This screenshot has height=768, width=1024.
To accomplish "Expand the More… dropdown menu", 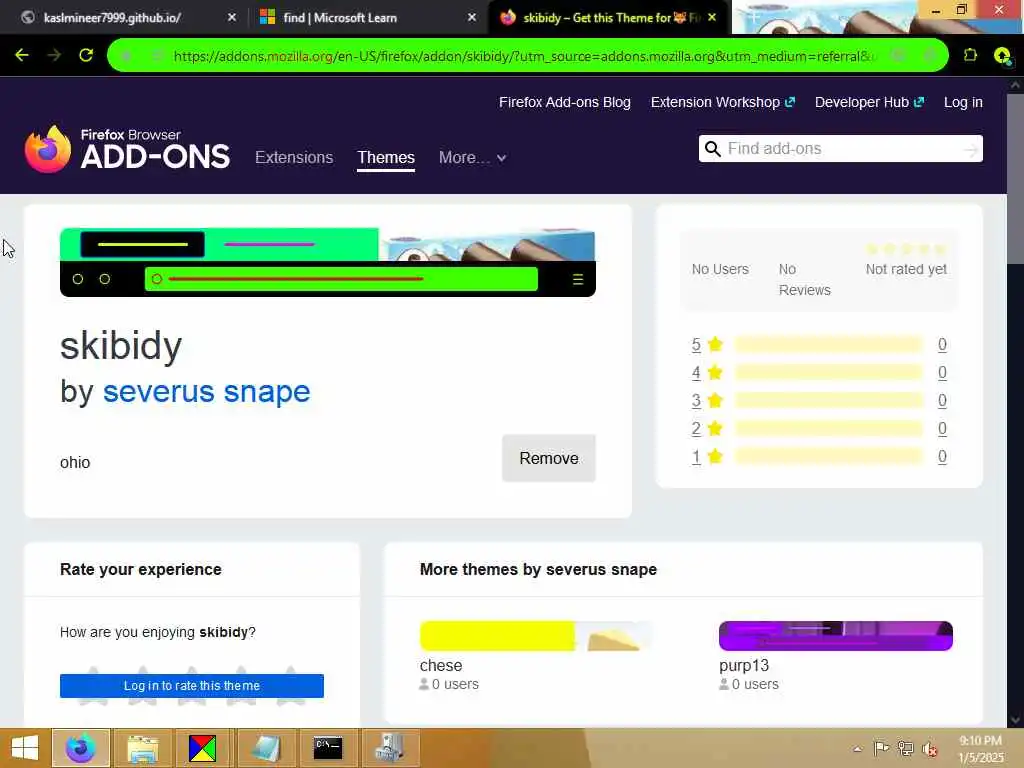I will click(472, 157).
